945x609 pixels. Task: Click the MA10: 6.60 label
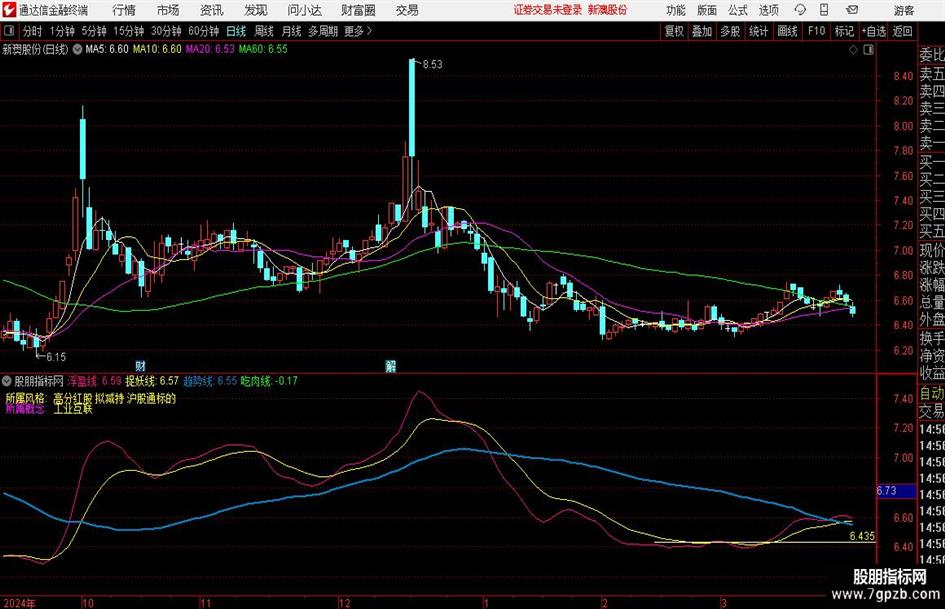157,49
